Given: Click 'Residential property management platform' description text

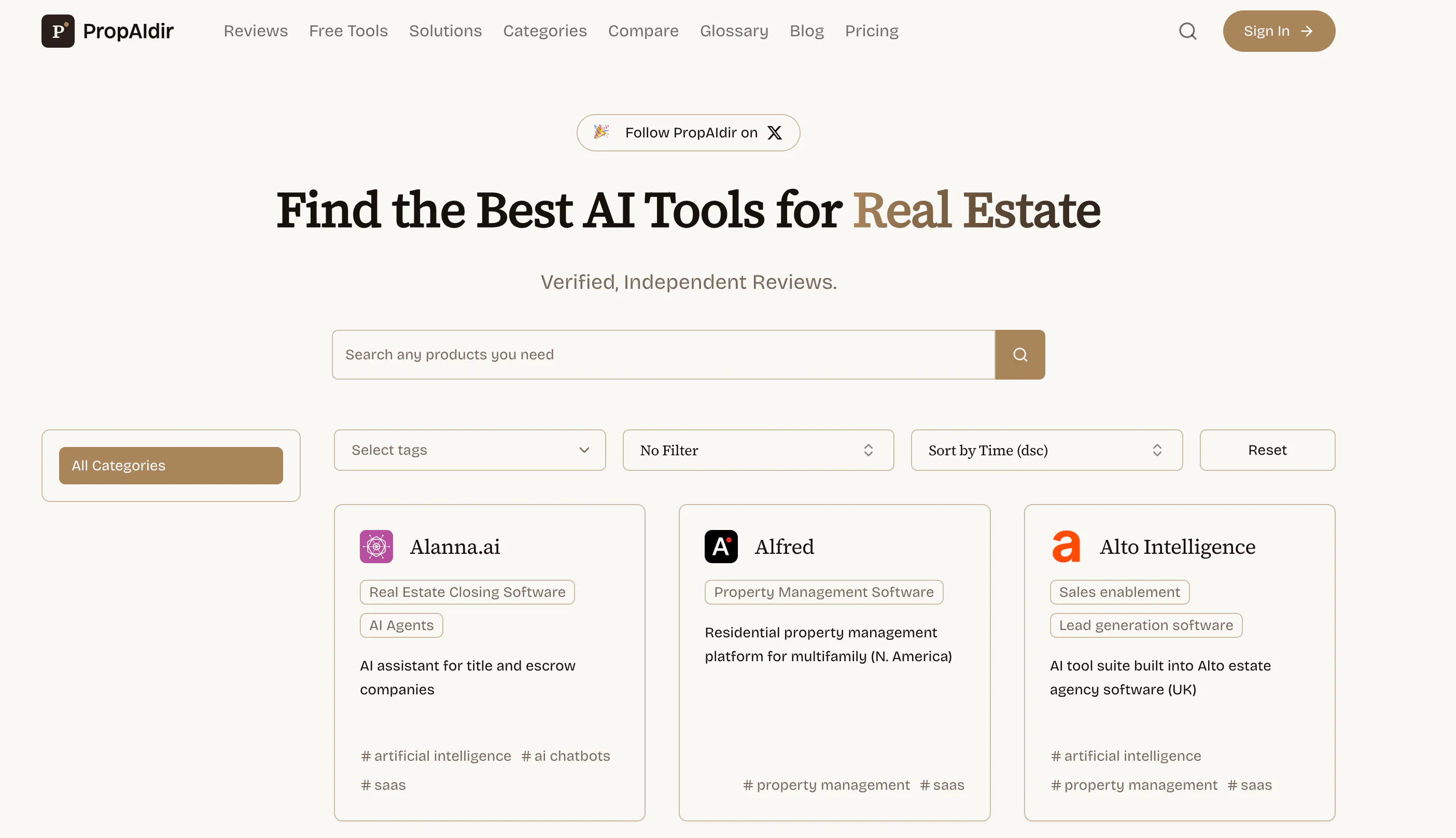Looking at the screenshot, I should pos(828,645).
